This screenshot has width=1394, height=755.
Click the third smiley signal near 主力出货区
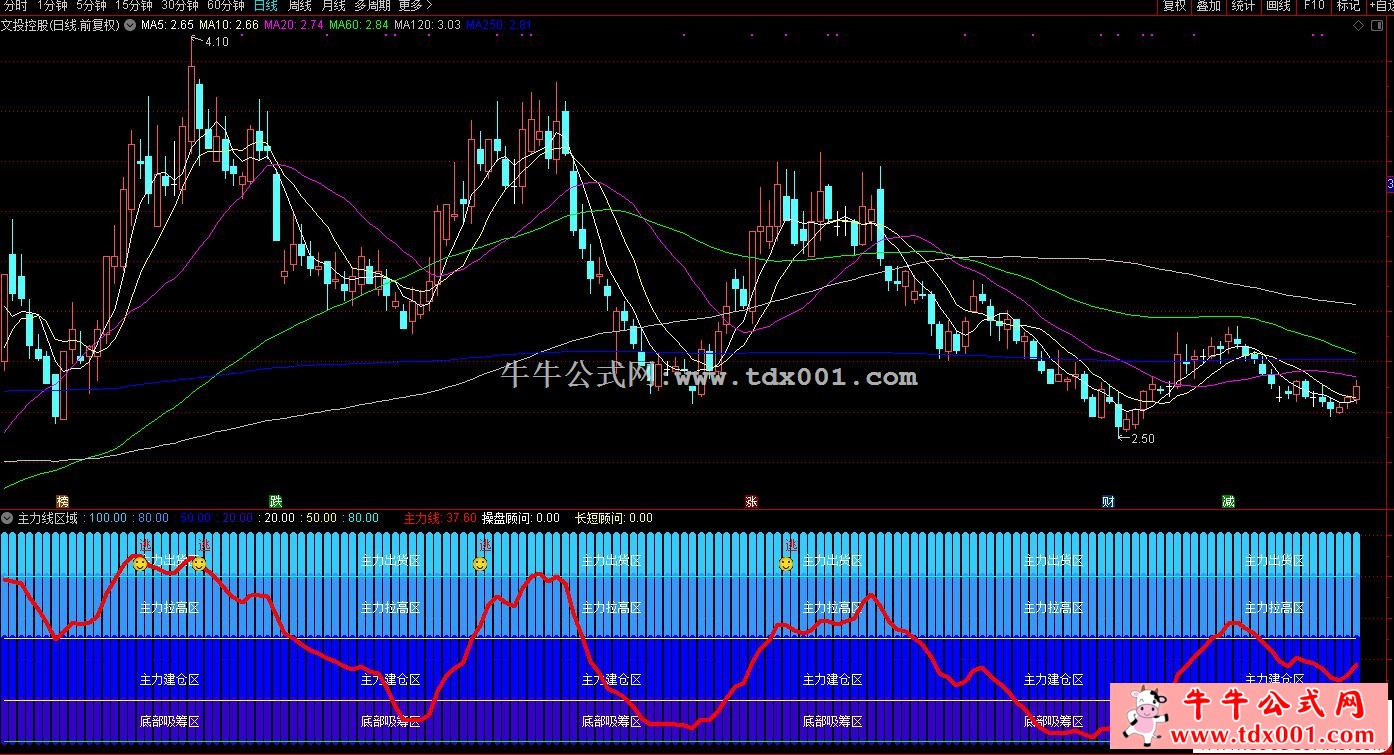[x=480, y=564]
